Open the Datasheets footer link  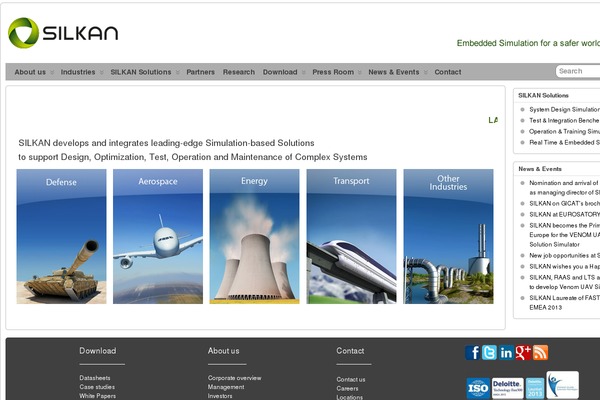(95, 378)
